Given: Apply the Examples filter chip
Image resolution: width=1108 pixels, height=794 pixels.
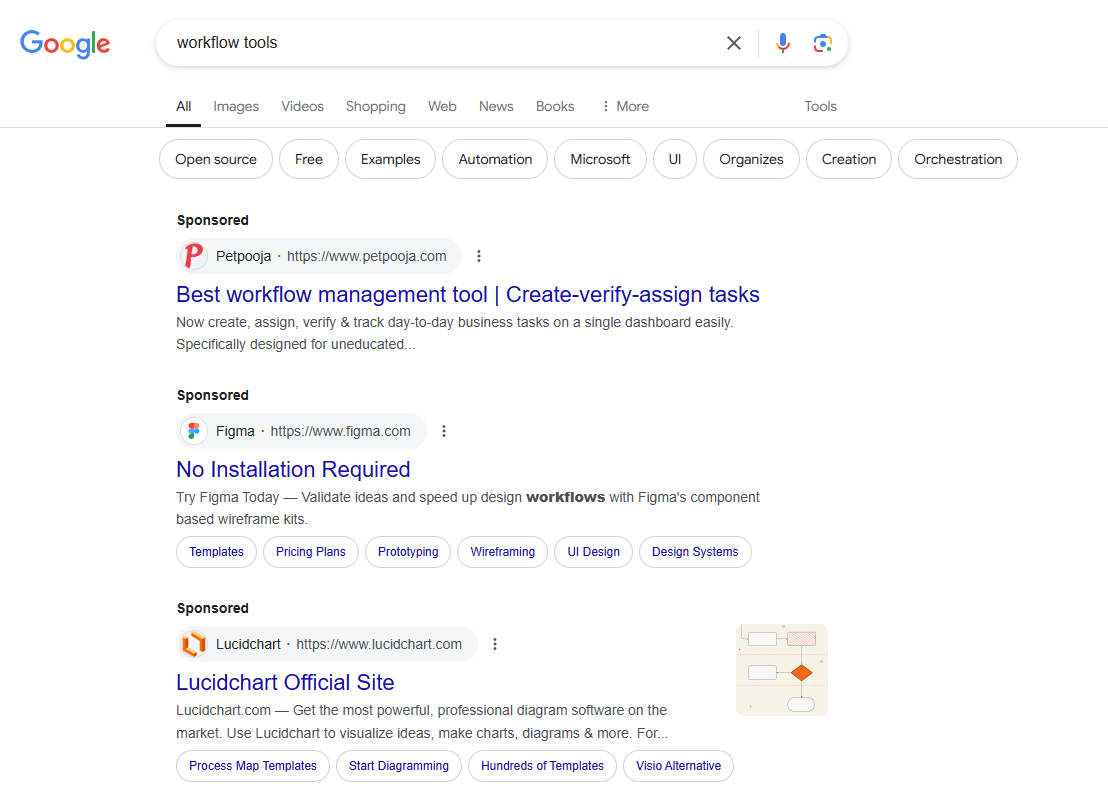Looking at the screenshot, I should coord(390,159).
